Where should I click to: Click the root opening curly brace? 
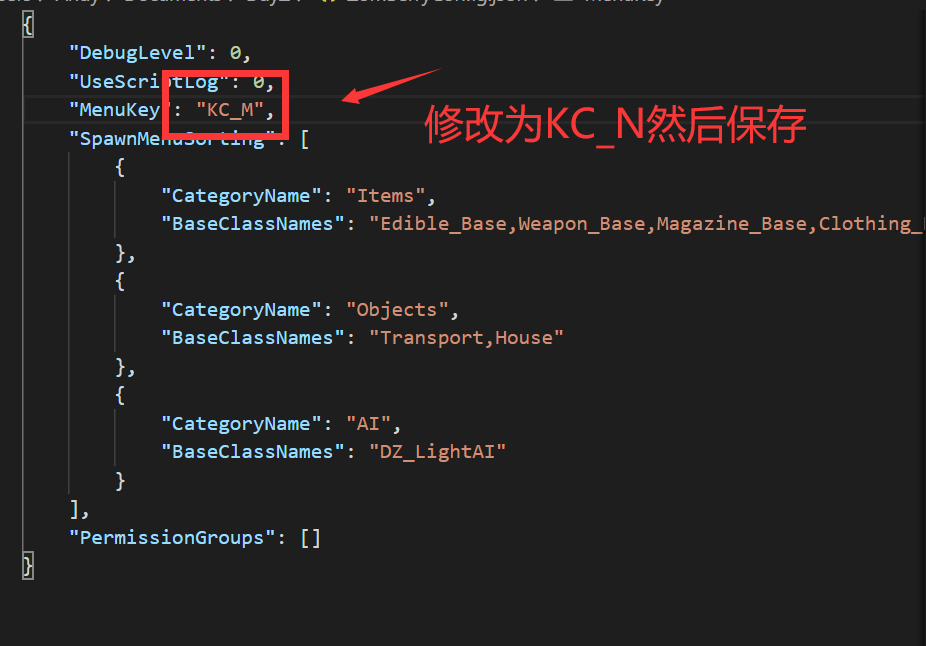(x=28, y=25)
